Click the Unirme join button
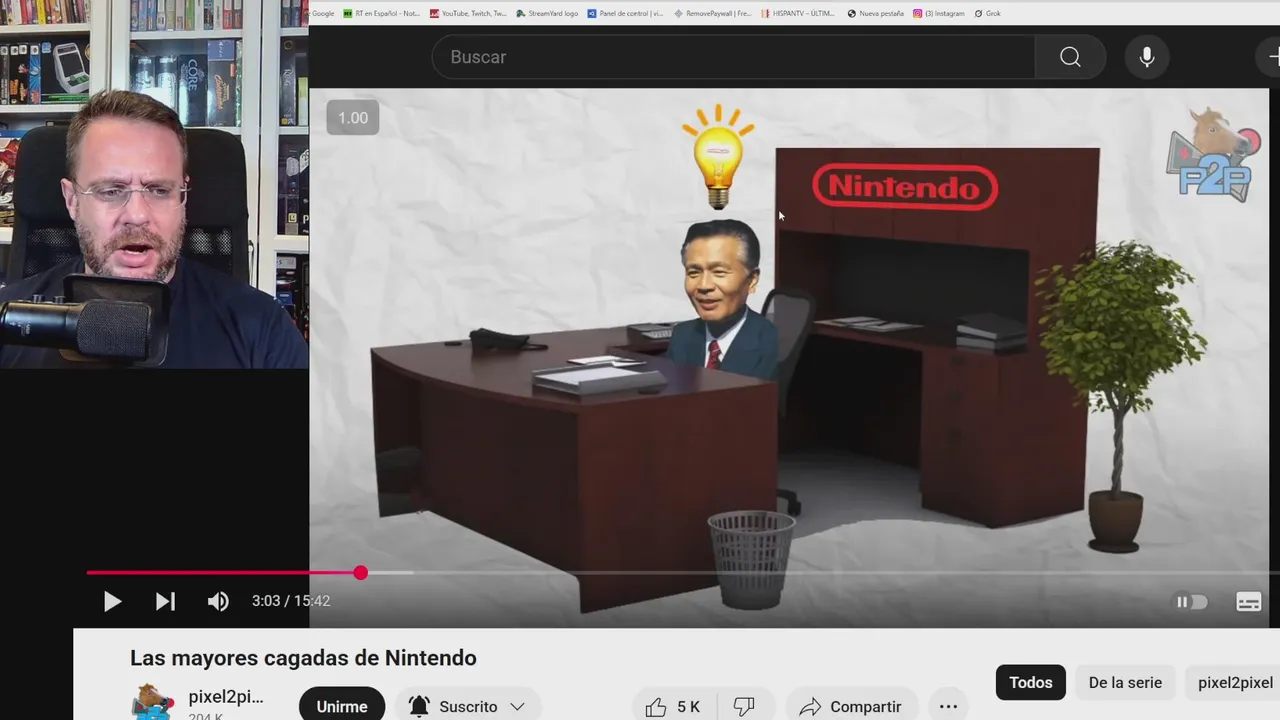This screenshot has height=720, width=1280. point(342,707)
